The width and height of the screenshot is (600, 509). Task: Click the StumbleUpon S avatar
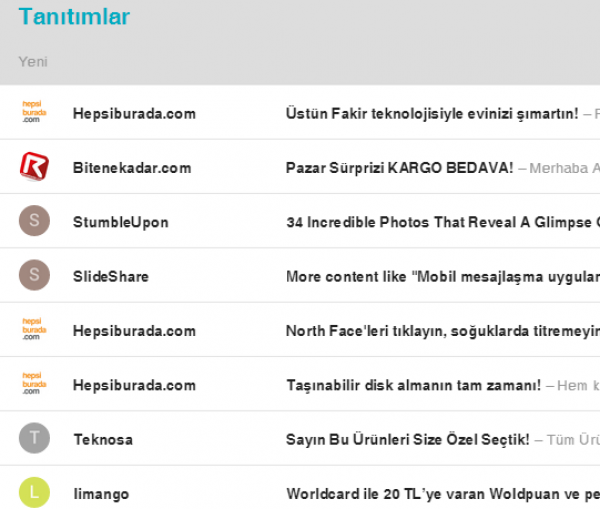(x=34, y=220)
